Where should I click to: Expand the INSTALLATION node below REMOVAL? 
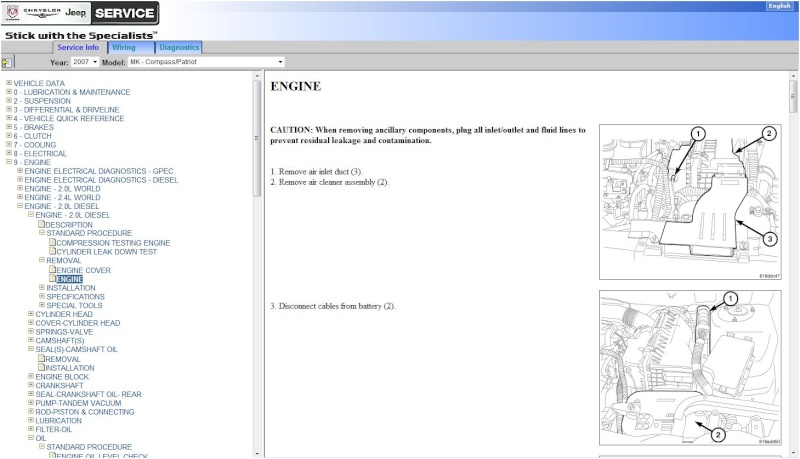tap(42, 287)
